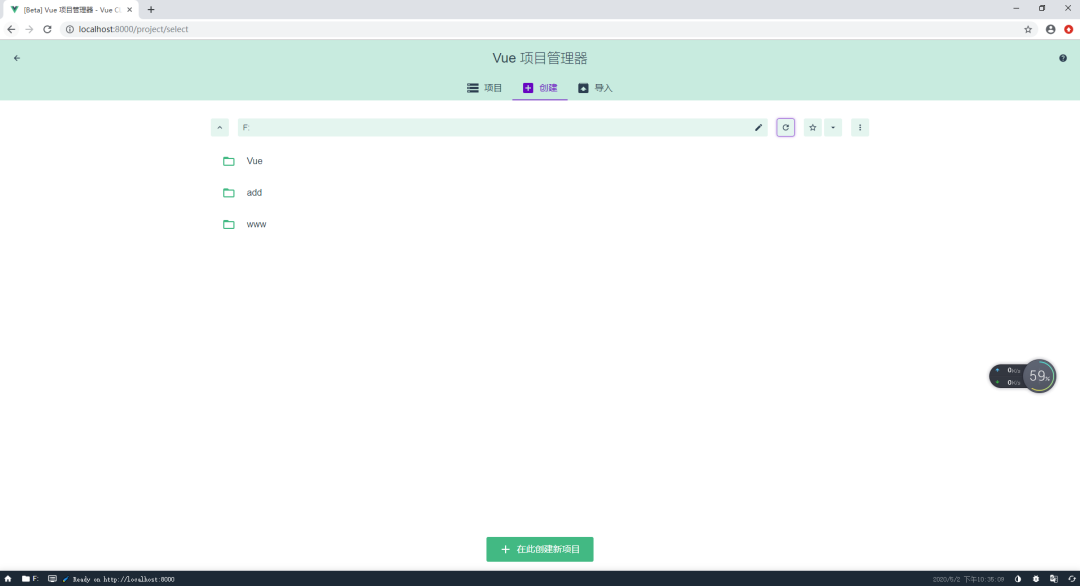1080x586 pixels.
Task: Click the translate icon in the status bar
Action: (1054, 579)
